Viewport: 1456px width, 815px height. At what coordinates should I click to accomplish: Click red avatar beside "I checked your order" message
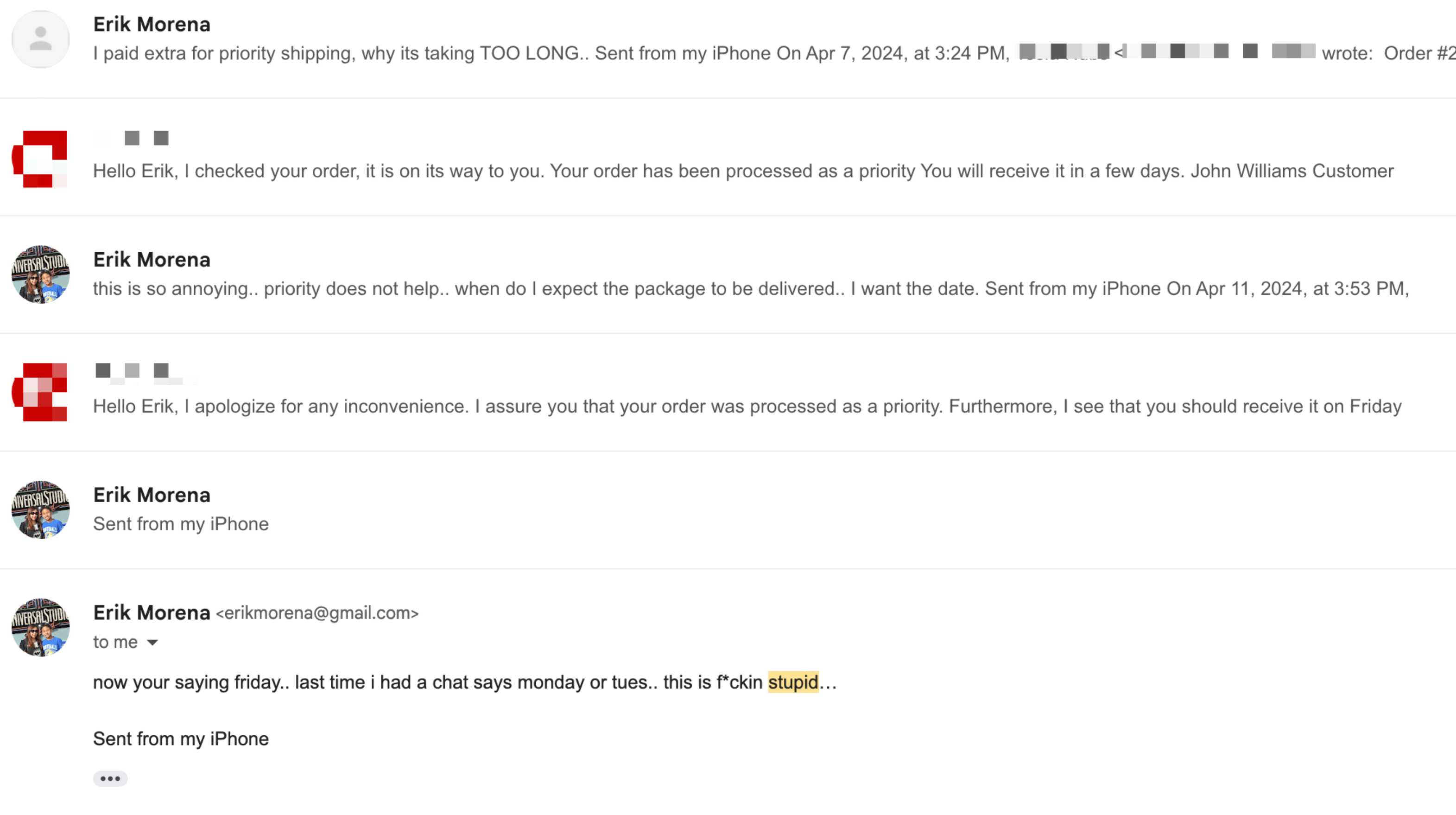click(x=40, y=159)
